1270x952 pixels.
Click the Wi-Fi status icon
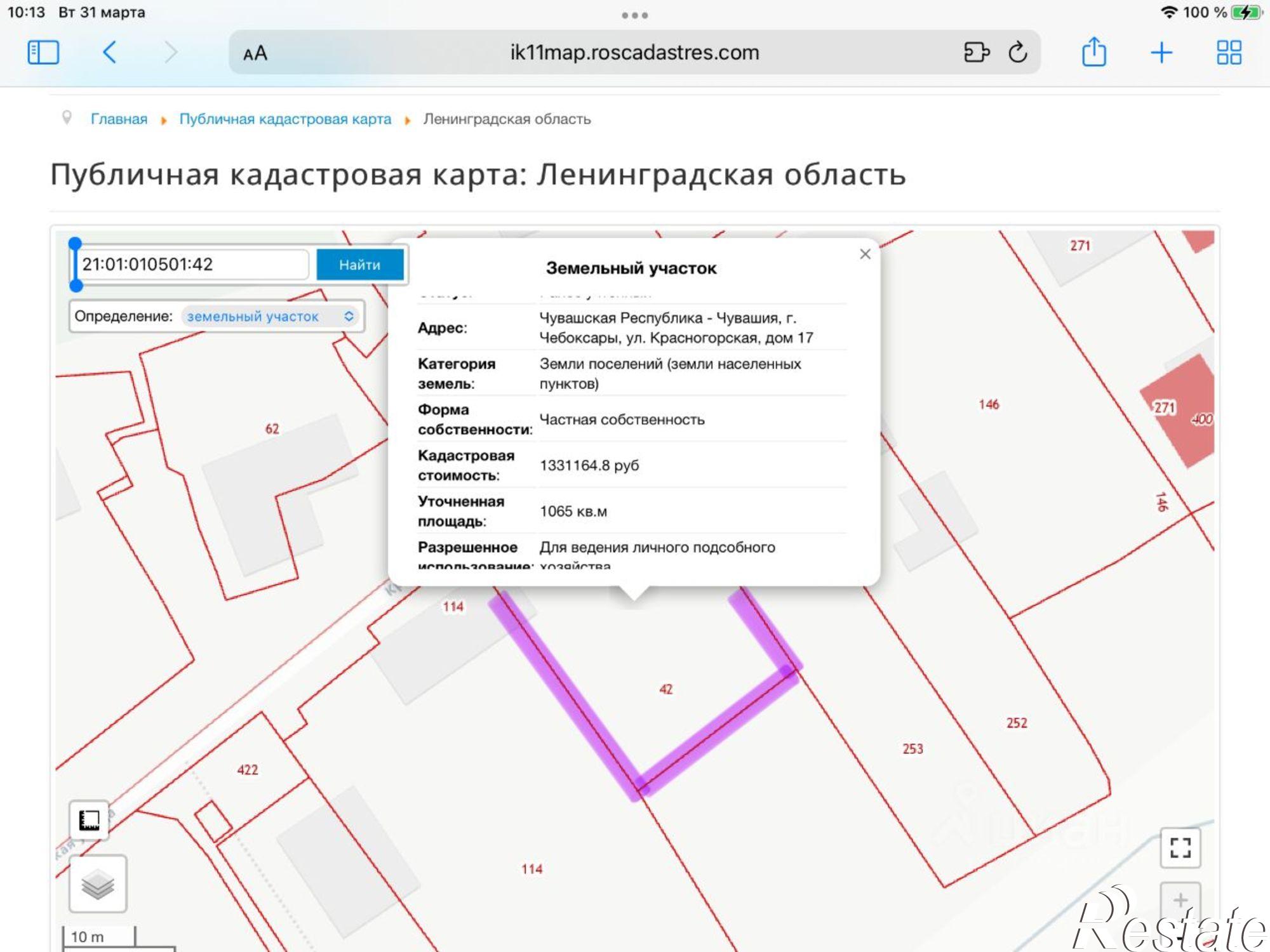[x=1168, y=12]
